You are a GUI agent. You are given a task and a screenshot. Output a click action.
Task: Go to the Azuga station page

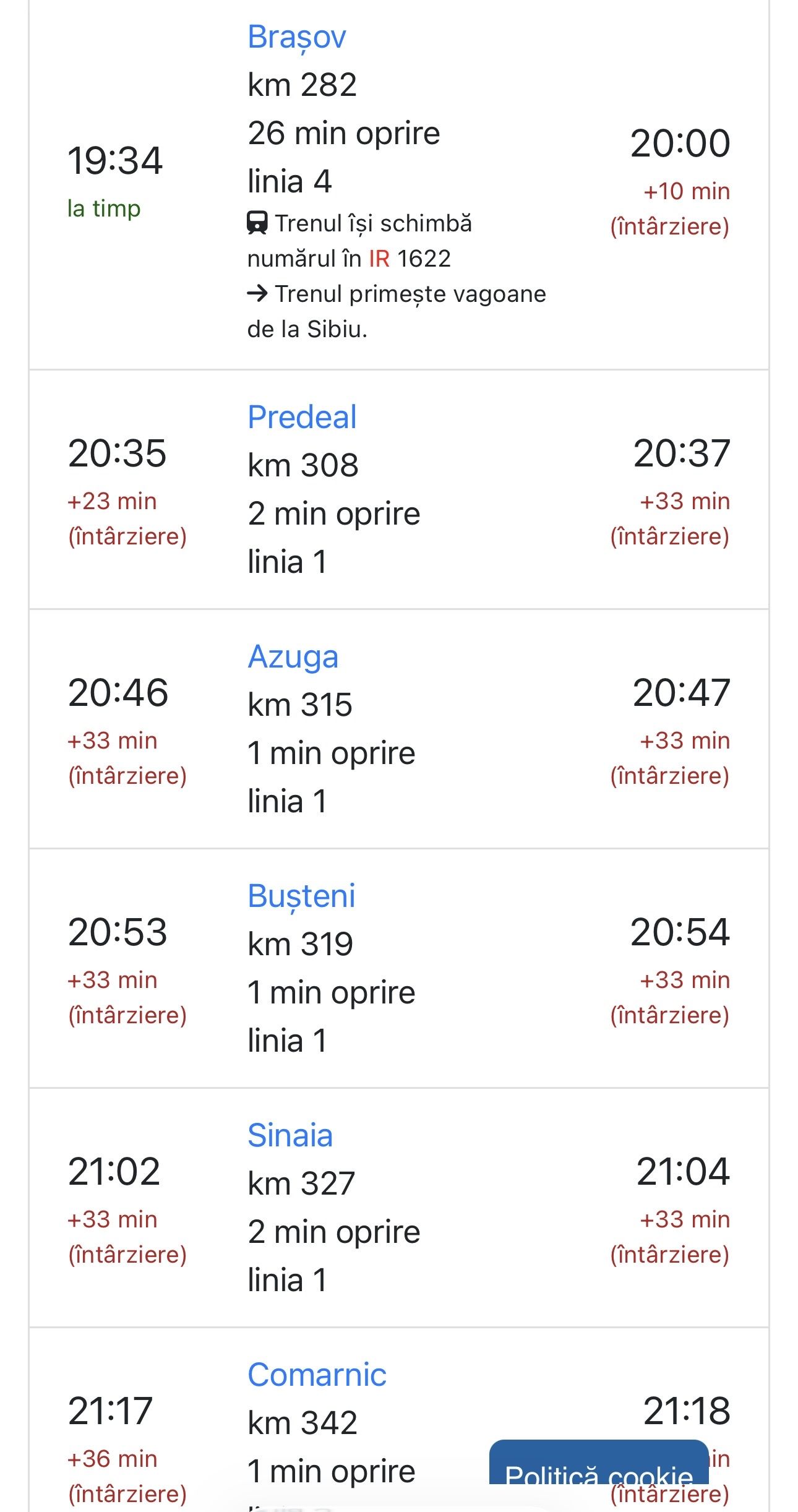tap(293, 656)
